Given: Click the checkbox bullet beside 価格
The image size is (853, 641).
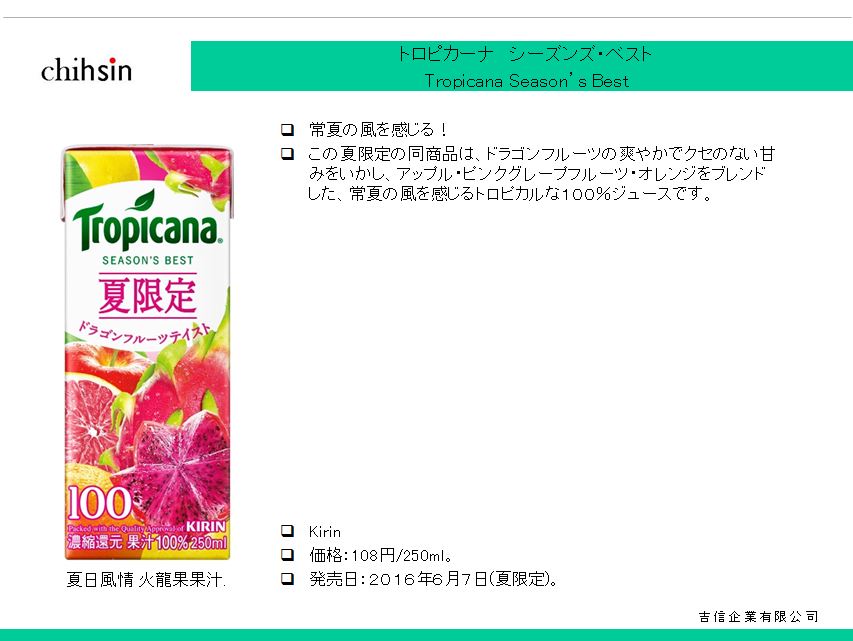Looking at the screenshot, I should [287, 554].
